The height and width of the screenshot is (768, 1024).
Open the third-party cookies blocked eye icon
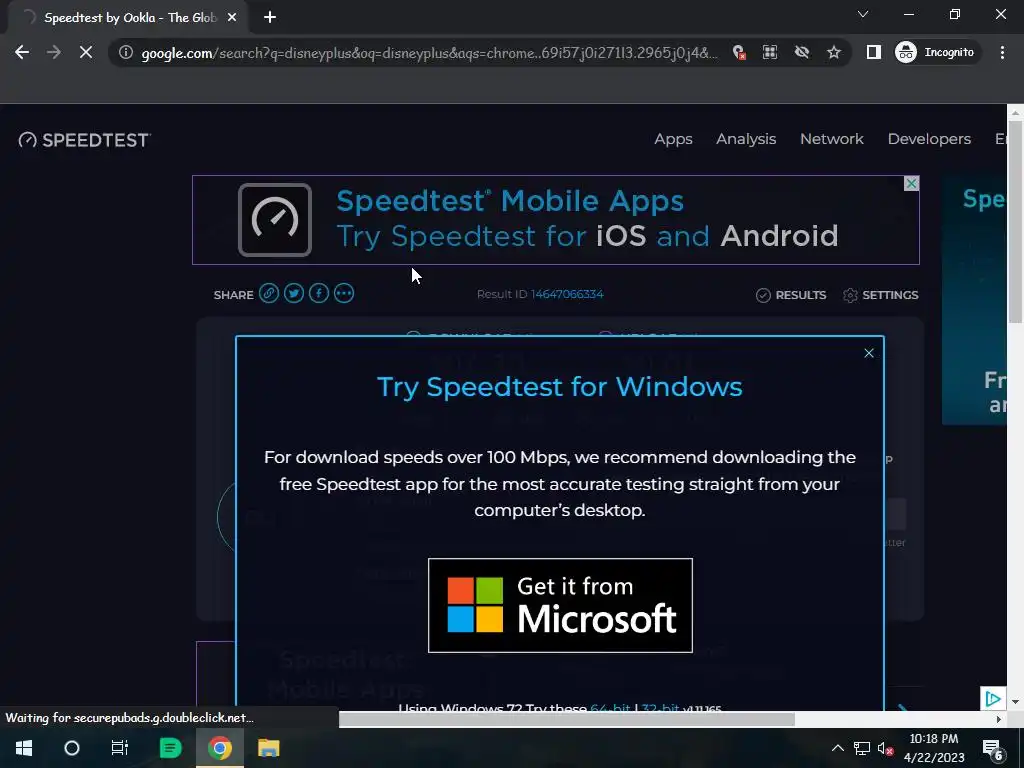point(801,52)
